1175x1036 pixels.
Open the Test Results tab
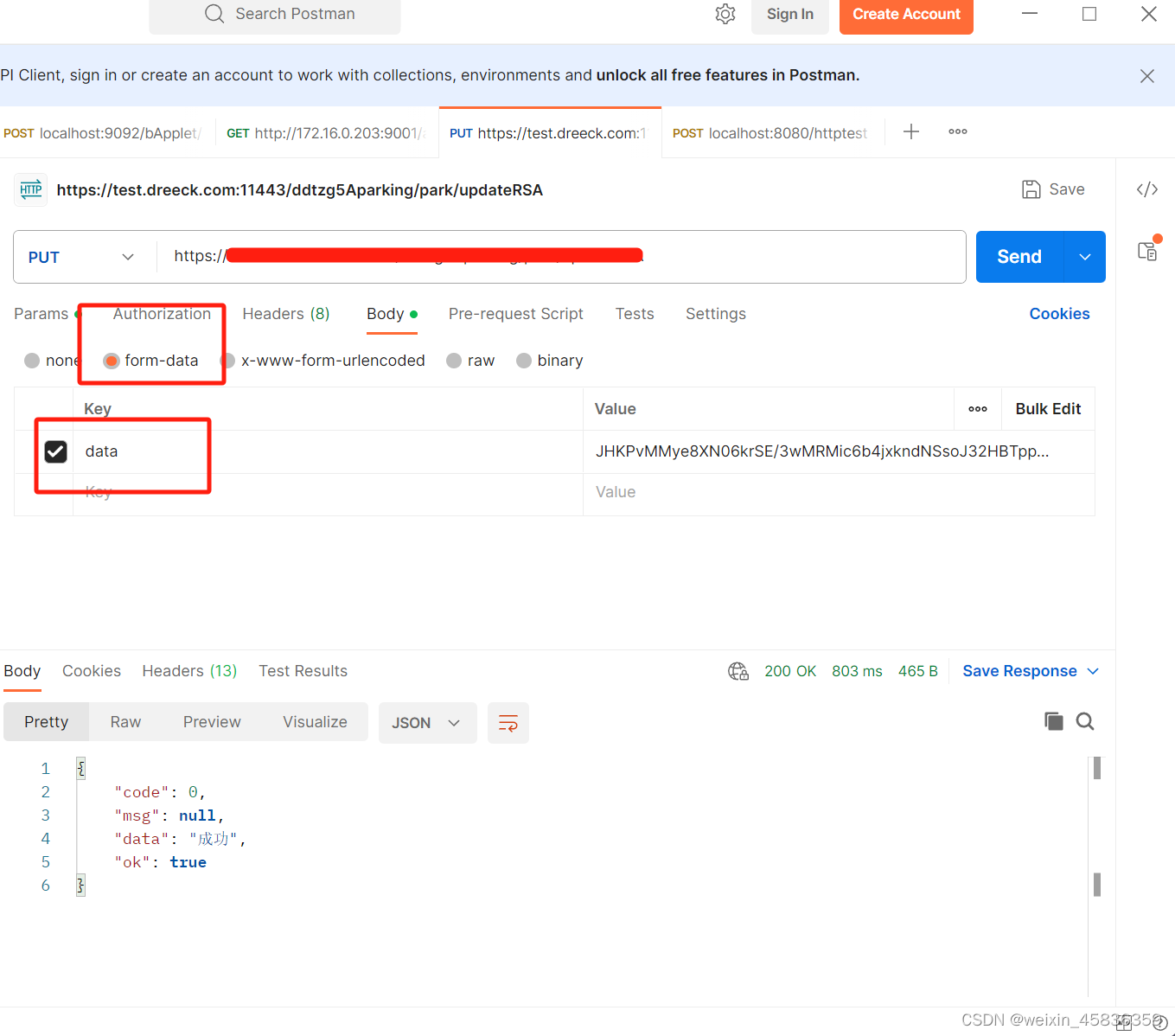(303, 671)
